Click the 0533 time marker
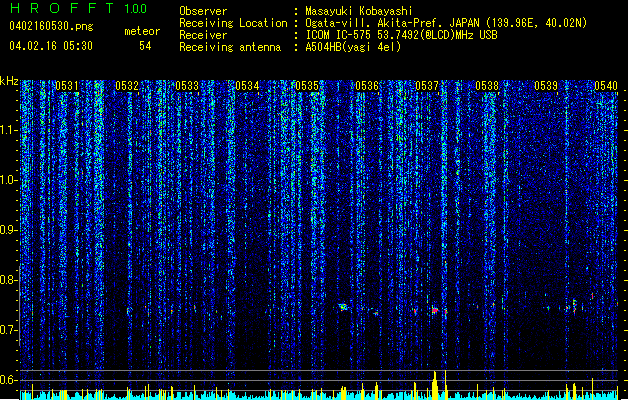Viewport: 629px width, 400px height. click(187, 86)
